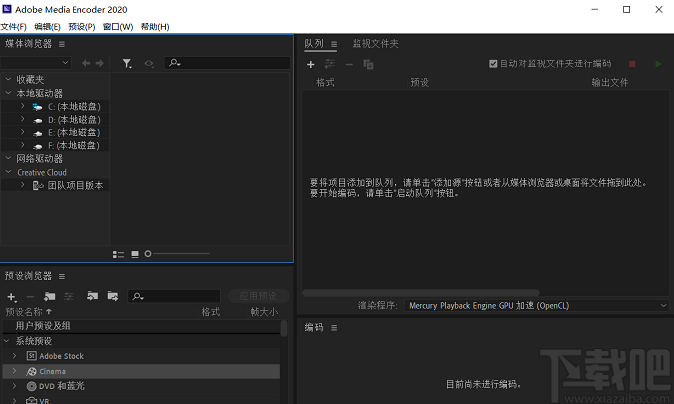Open the 渲染程序 Mercury Playback Engine dropdown
This screenshot has height=404, width=674.
click(x=536, y=306)
